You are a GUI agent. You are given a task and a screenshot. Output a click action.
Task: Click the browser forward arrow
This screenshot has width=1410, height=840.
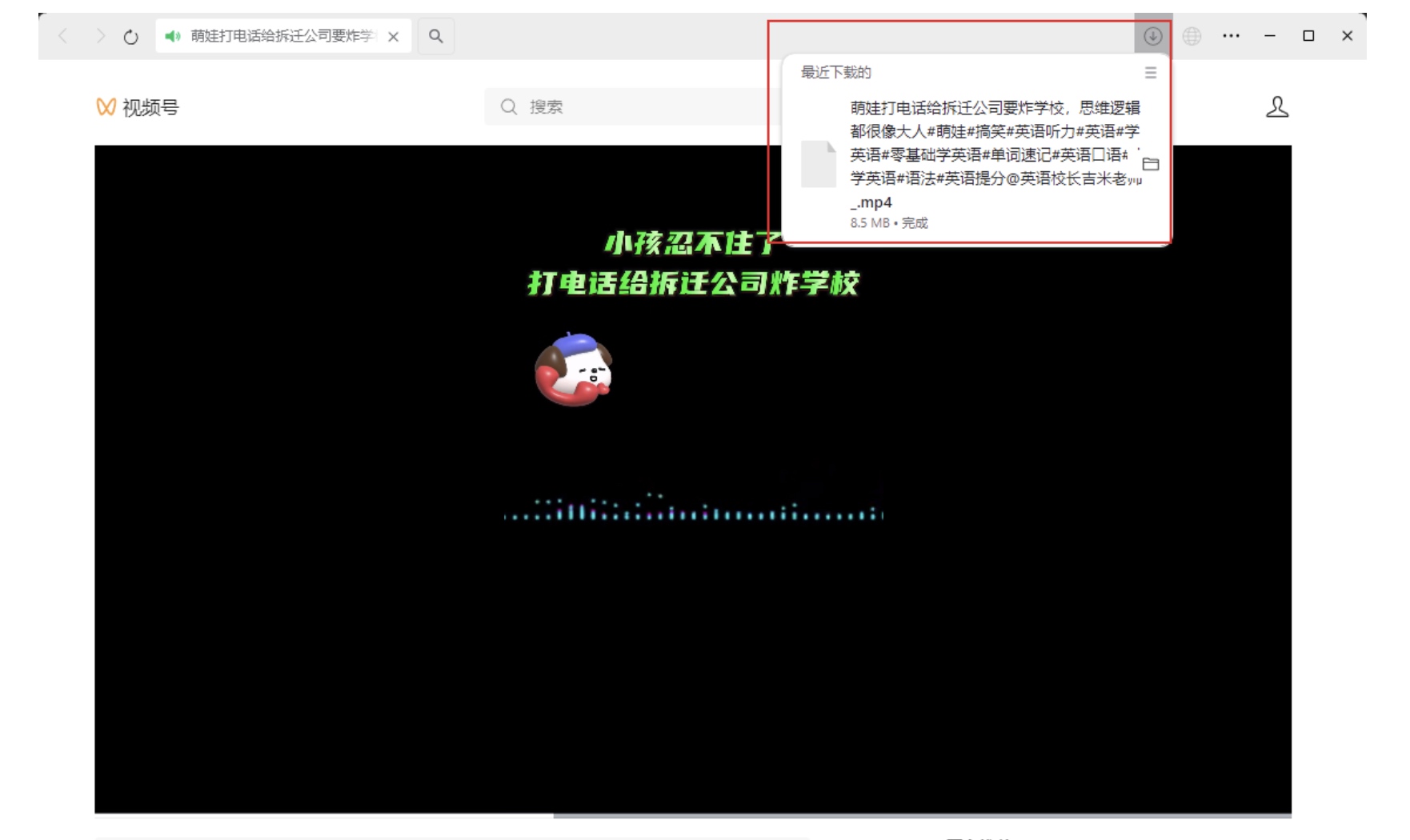(x=100, y=36)
